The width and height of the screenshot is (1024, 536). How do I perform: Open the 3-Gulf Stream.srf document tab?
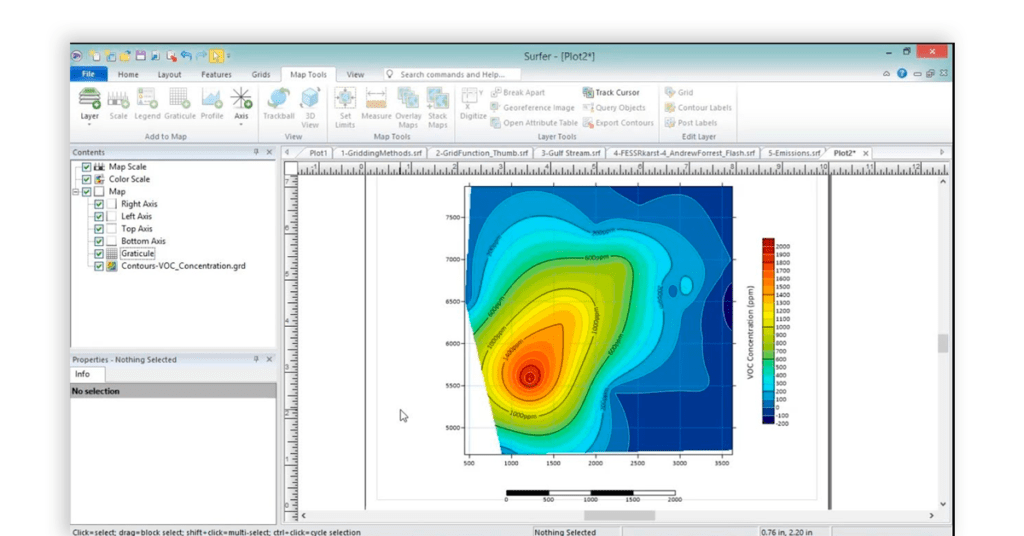[x=571, y=153]
